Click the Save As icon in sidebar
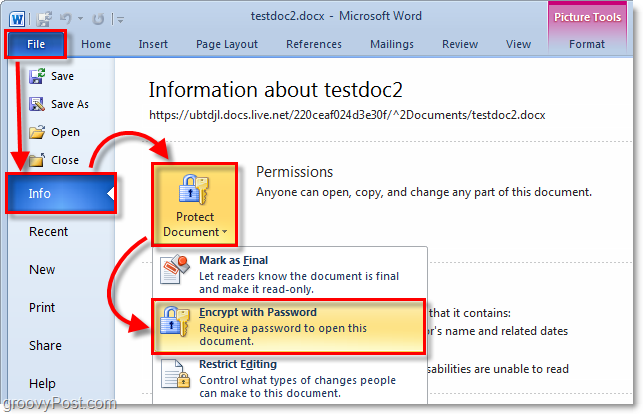 coord(37,104)
